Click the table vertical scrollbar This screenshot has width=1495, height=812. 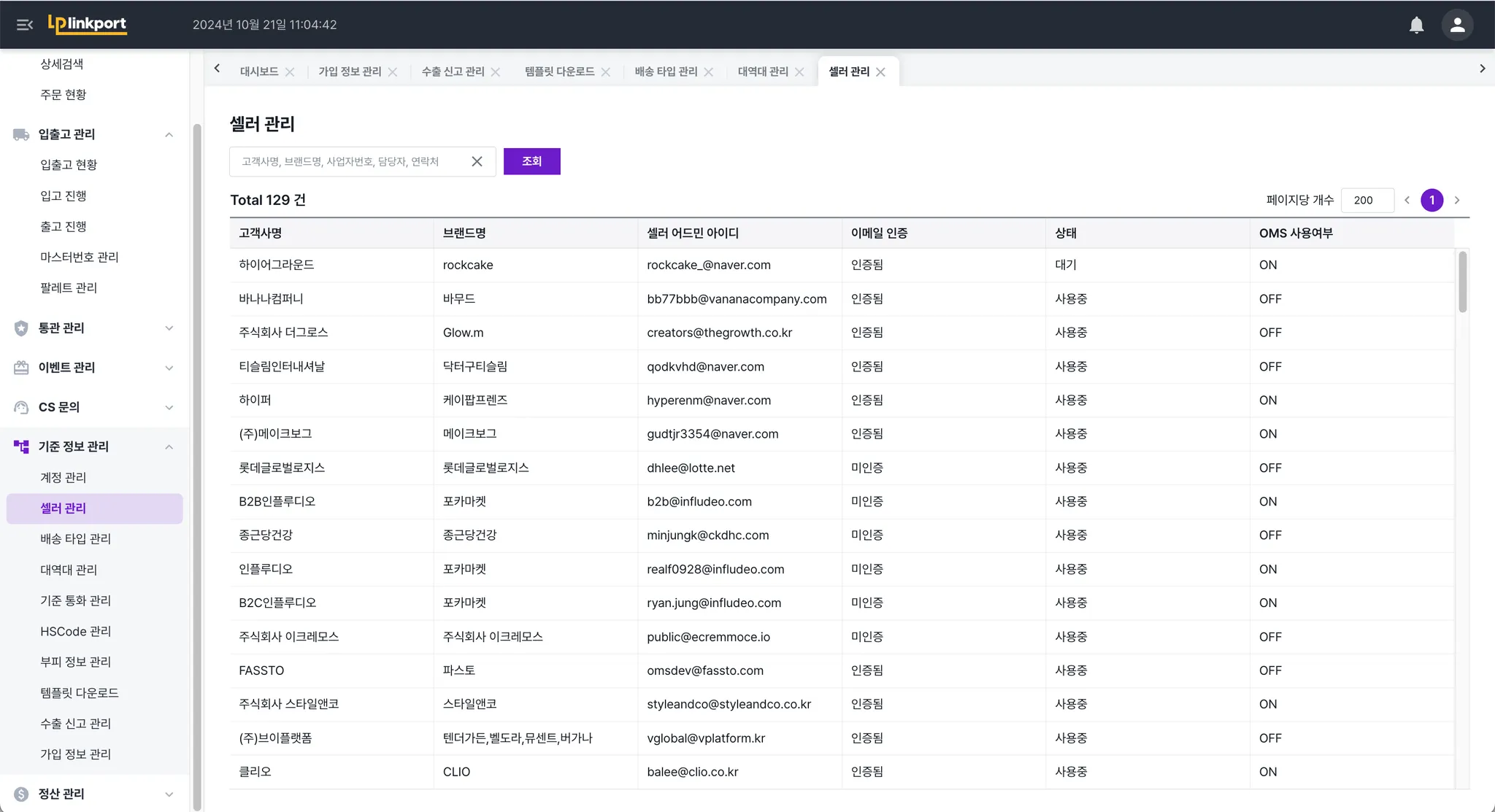pyautogui.click(x=1462, y=282)
